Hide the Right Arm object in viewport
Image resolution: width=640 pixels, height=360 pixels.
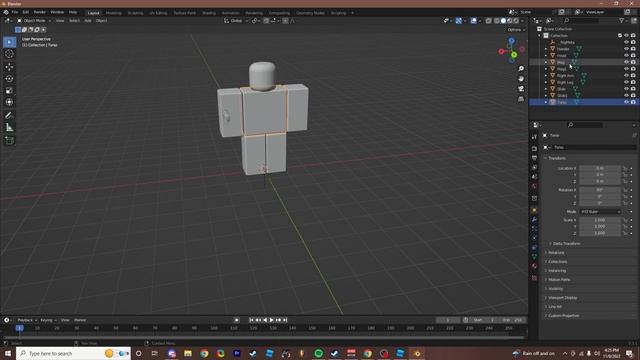tap(626, 76)
